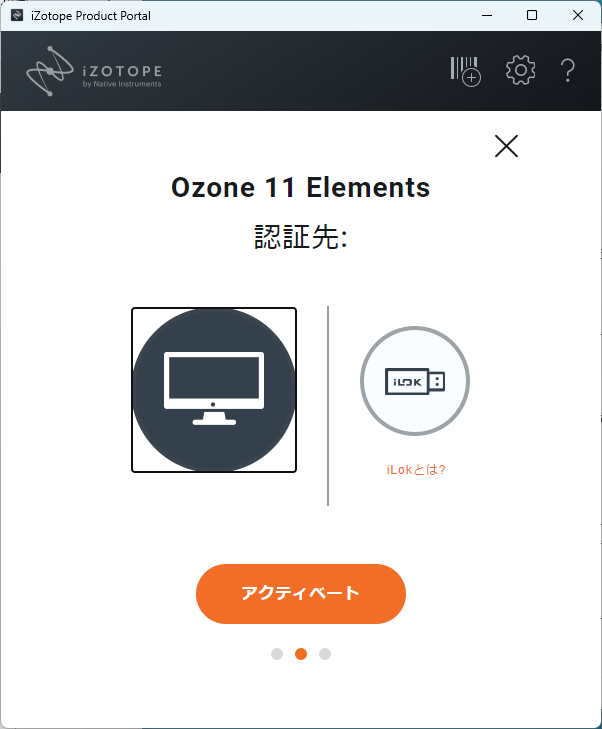This screenshot has height=729, width=602.
Task: Select the active orange pagination dot
Action: 301,654
